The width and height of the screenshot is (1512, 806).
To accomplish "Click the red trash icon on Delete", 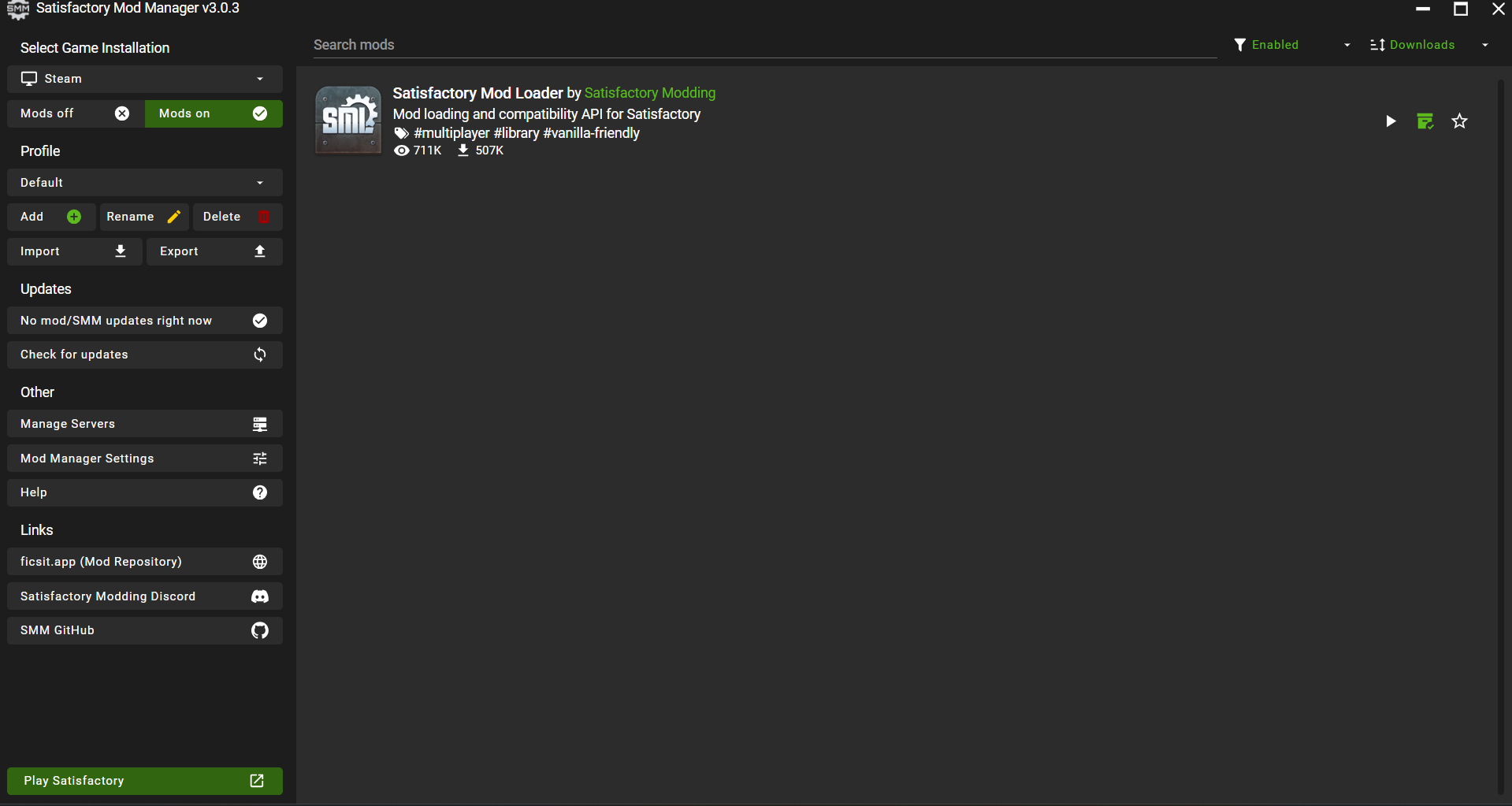I will [x=264, y=217].
